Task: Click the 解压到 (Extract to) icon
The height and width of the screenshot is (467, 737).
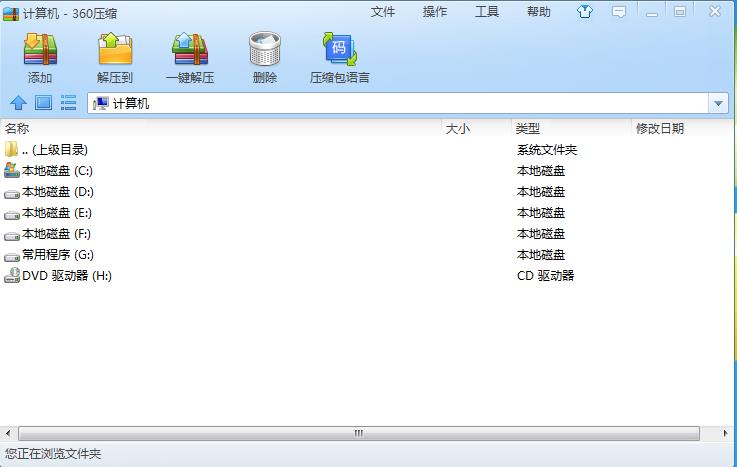Action: (x=115, y=49)
